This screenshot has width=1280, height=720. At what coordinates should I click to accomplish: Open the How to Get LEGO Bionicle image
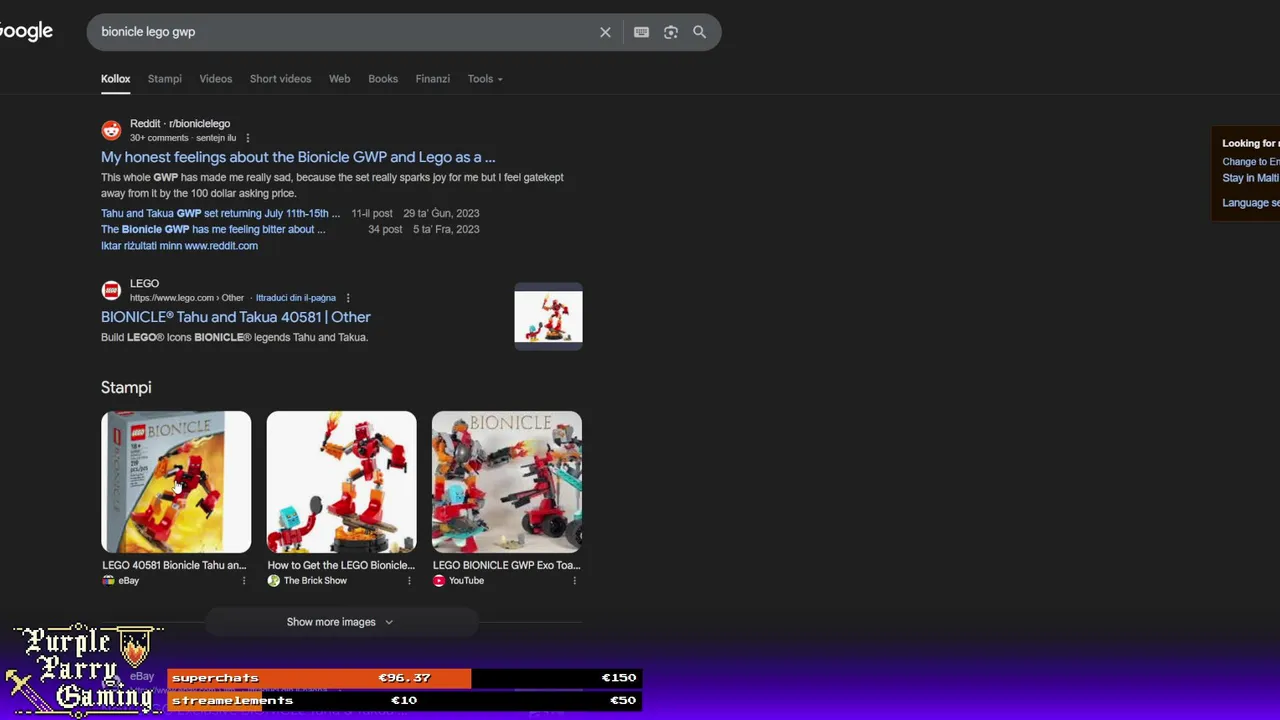341,482
